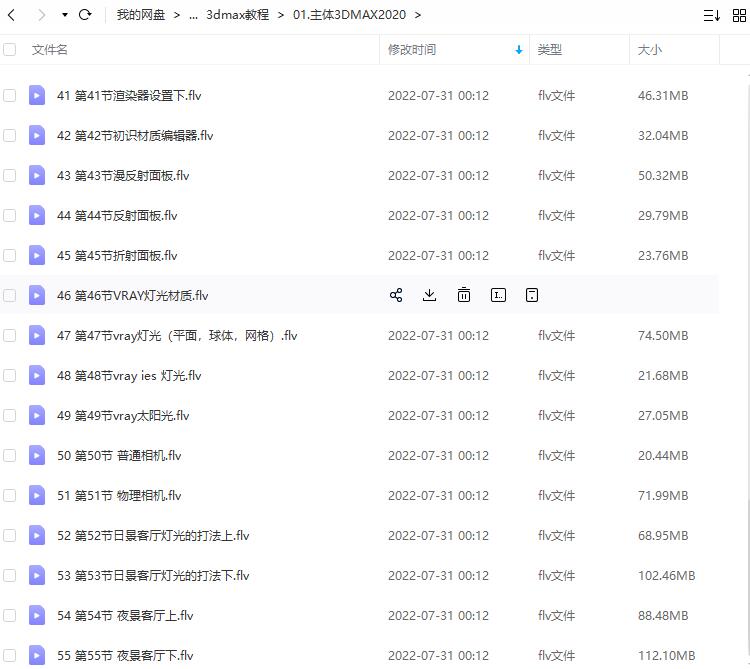
Task: Open the file 第44节反射面板.flv
Action: click(x=116, y=215)
